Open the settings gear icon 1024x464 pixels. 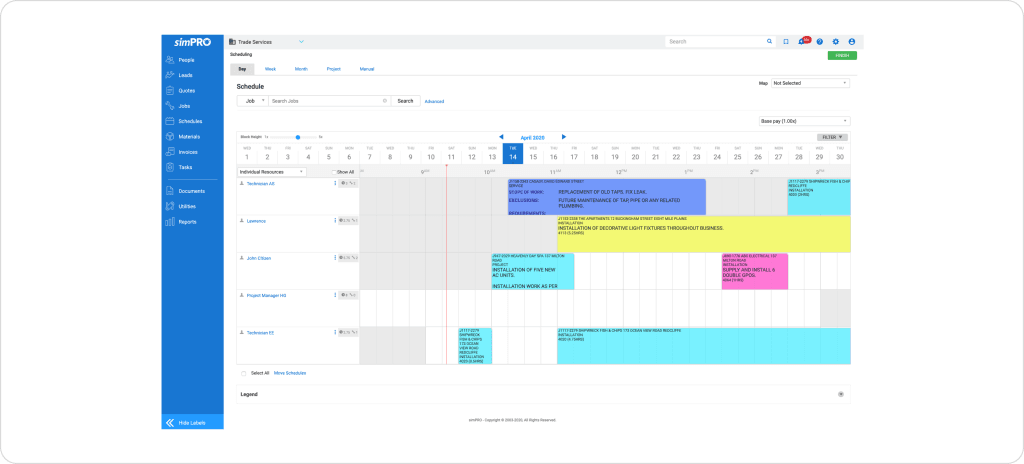(836, 41)
